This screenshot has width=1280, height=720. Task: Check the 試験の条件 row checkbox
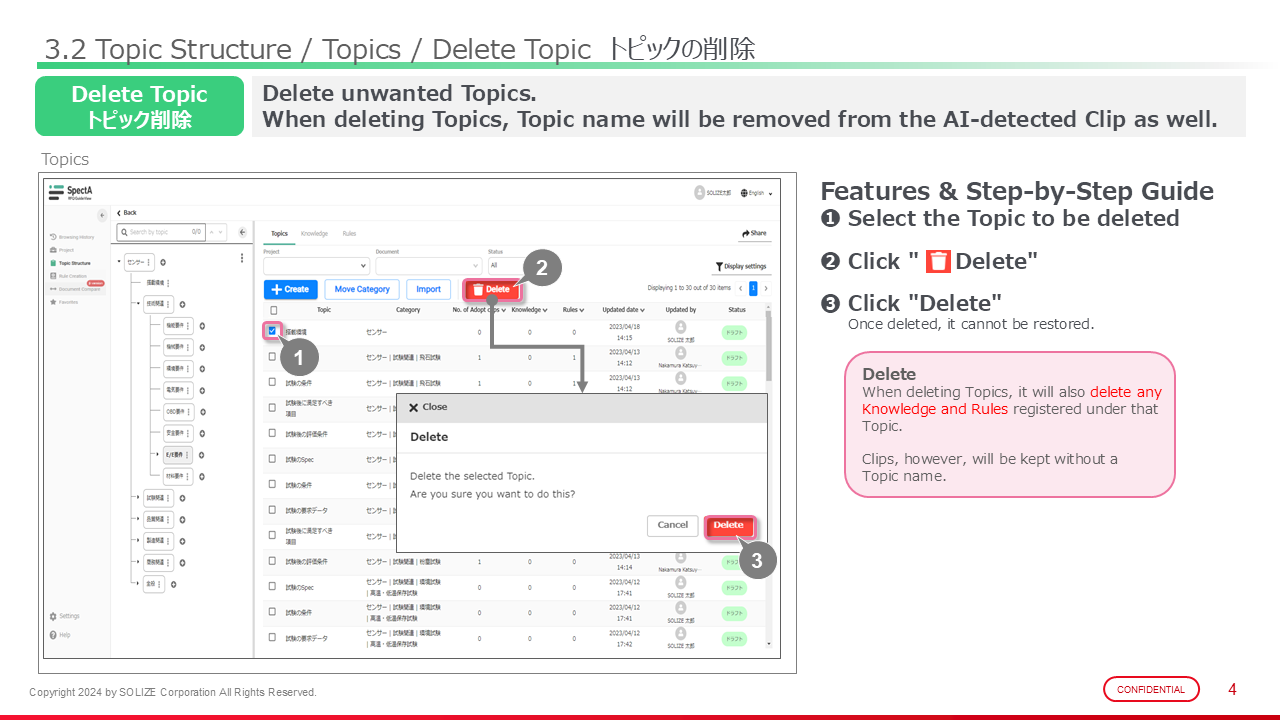click(x=272, y=382)
